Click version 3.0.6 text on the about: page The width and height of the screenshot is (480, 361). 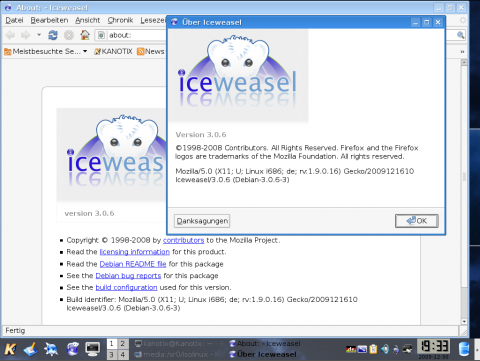coord(89,213)
